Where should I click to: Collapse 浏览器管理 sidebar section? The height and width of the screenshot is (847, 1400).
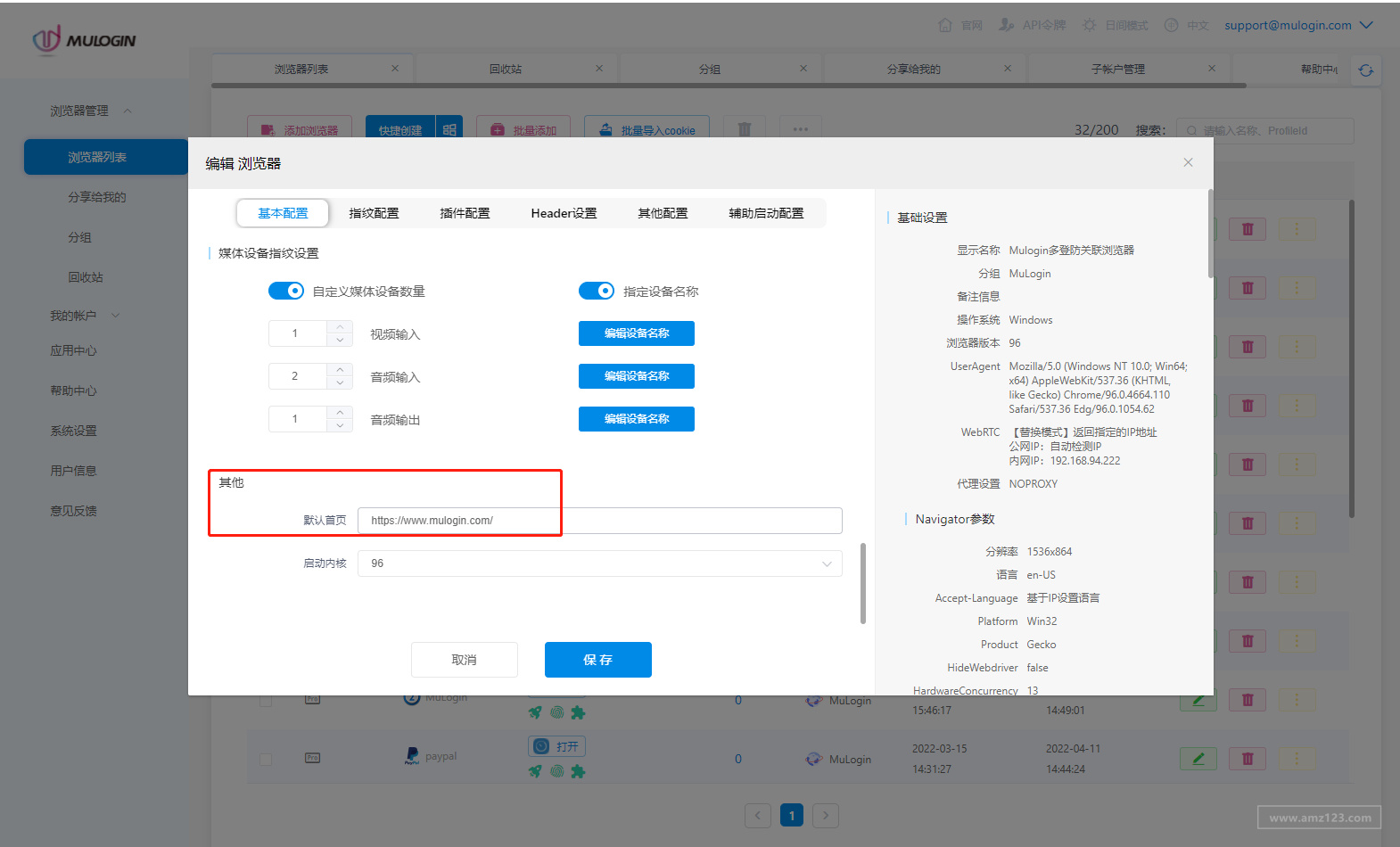tap(91, 111)
